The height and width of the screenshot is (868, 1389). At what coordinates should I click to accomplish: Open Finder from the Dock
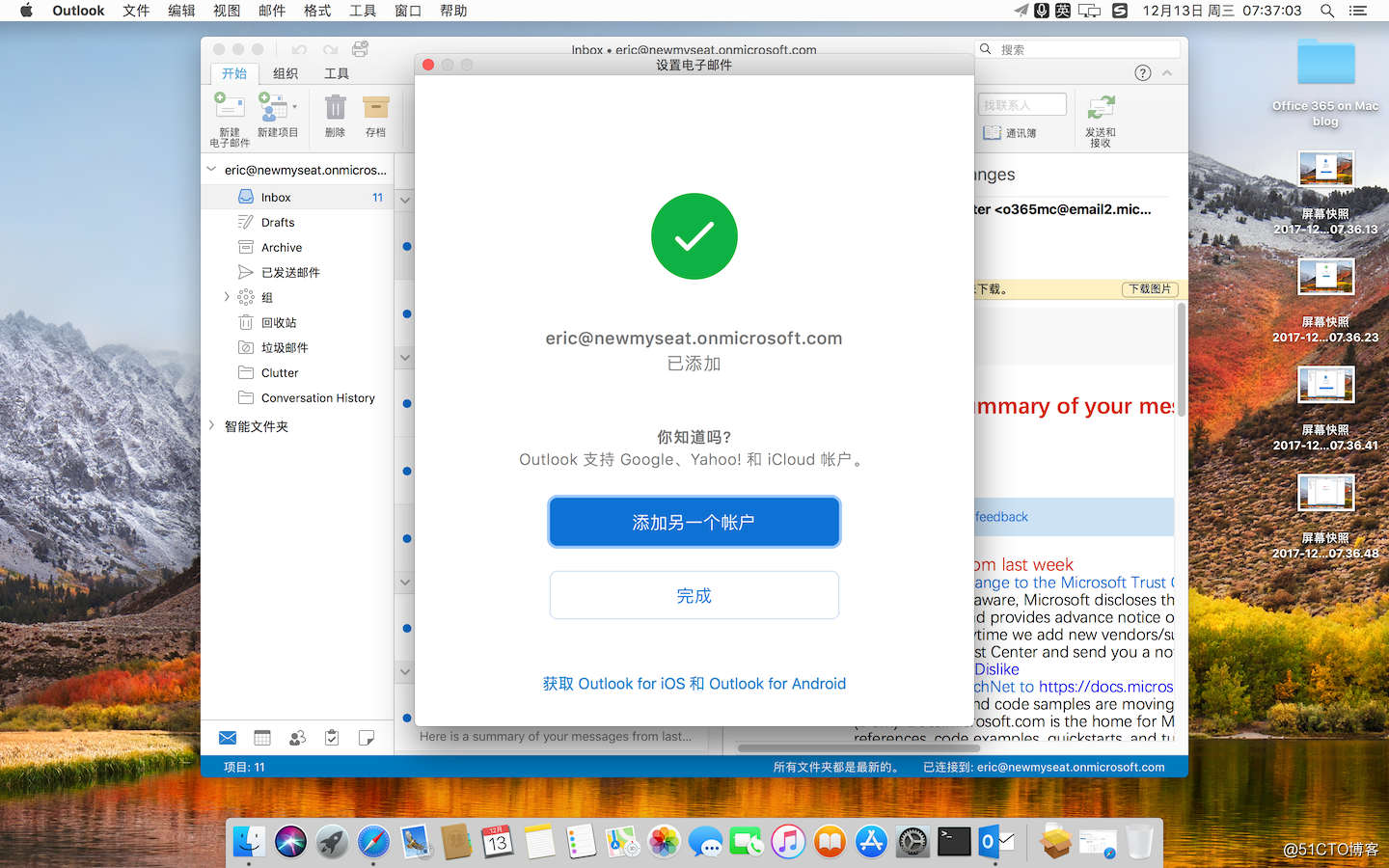pyautogui.click(x=249, y=842)
